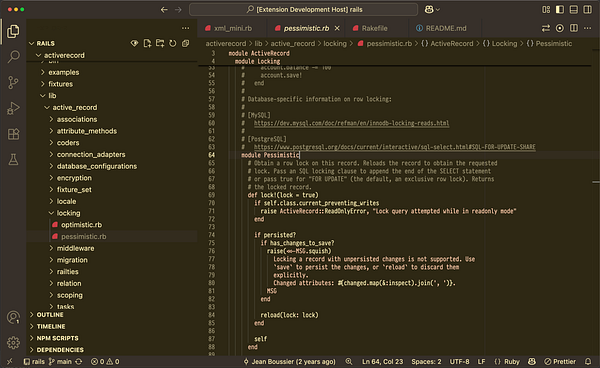Image resolution: width=600 pixels, height=368 pixels.
Task: Toggle the bottom panel
Action: [x=574, y=10]
